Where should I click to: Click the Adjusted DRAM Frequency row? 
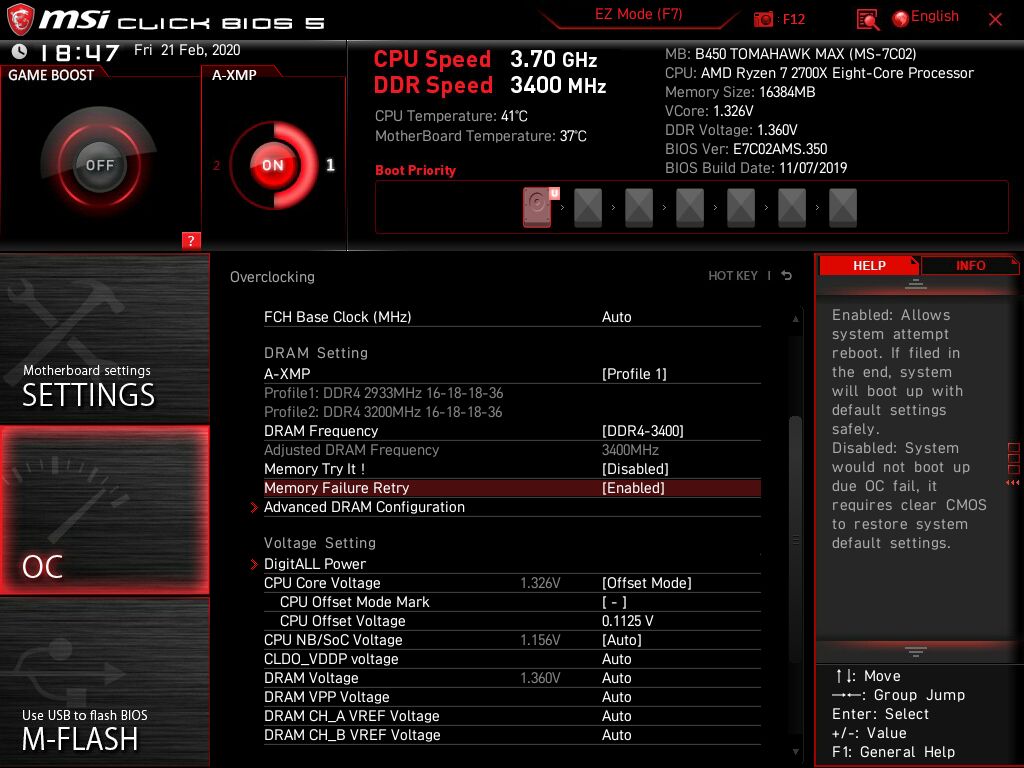(512, 450)
